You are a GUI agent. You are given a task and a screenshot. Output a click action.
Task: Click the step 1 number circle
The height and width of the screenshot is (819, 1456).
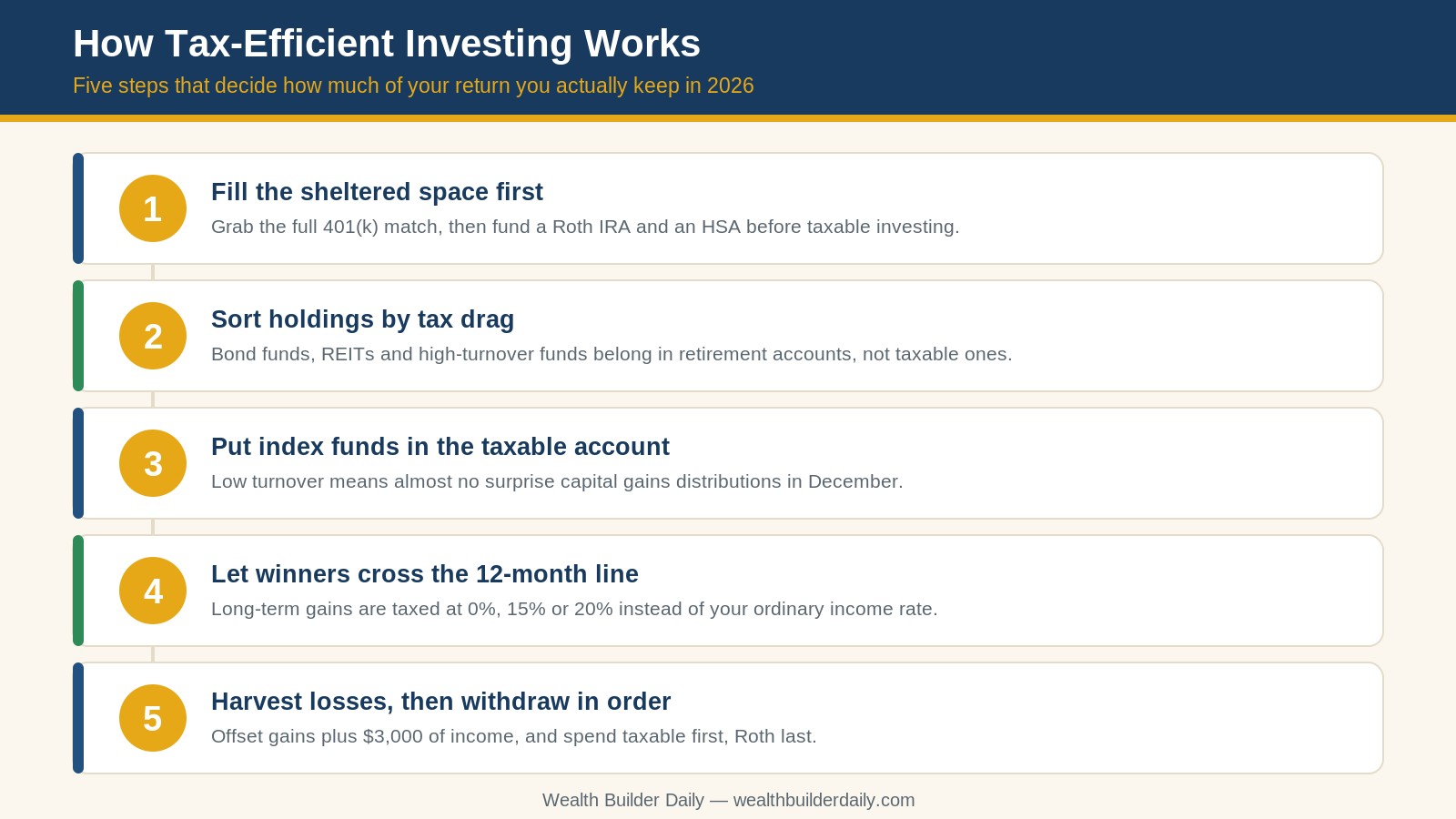point(153,208)
